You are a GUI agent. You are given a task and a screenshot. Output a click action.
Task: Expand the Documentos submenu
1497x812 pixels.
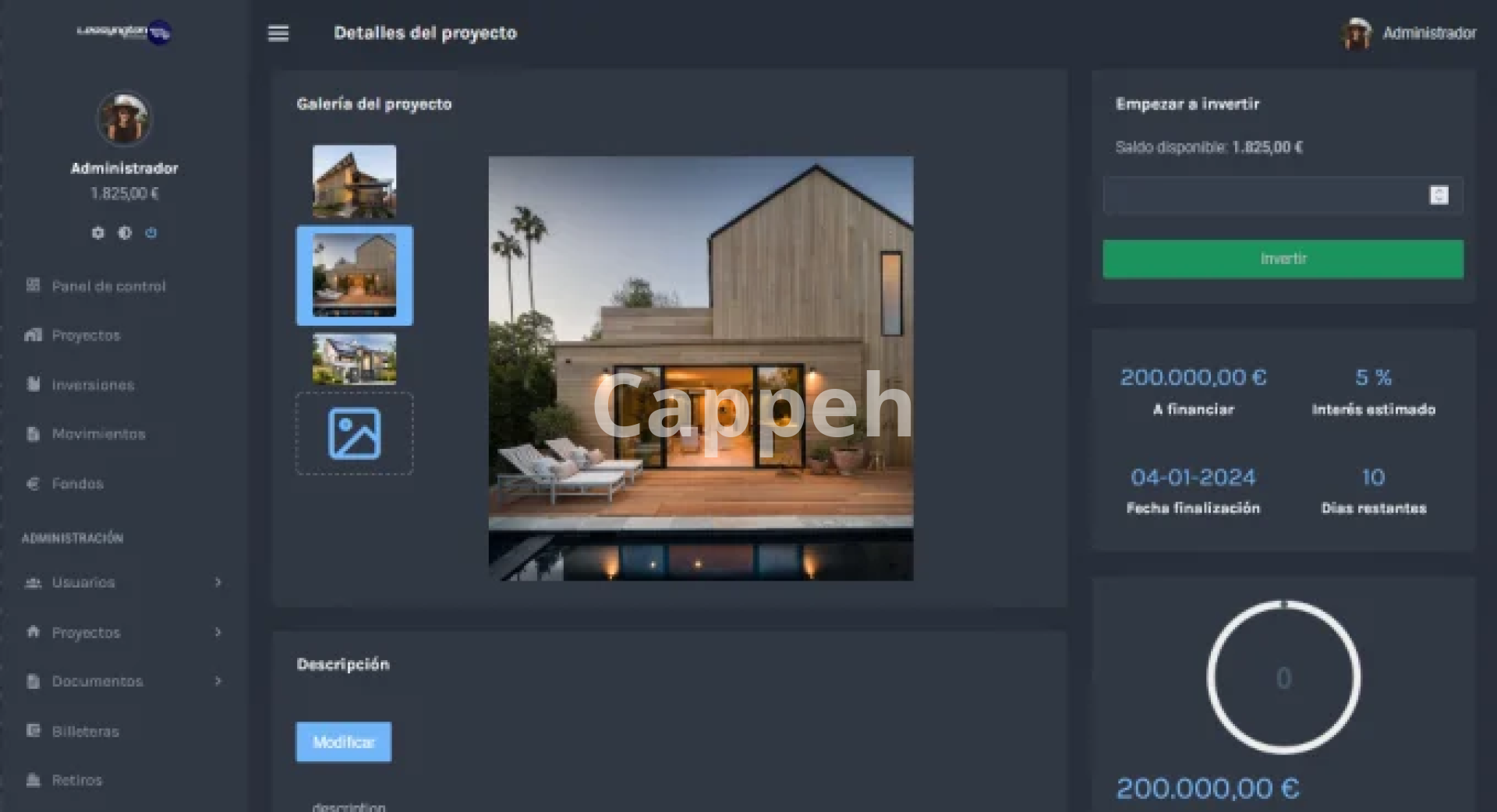pyautogui.click(x=218, y=681)
